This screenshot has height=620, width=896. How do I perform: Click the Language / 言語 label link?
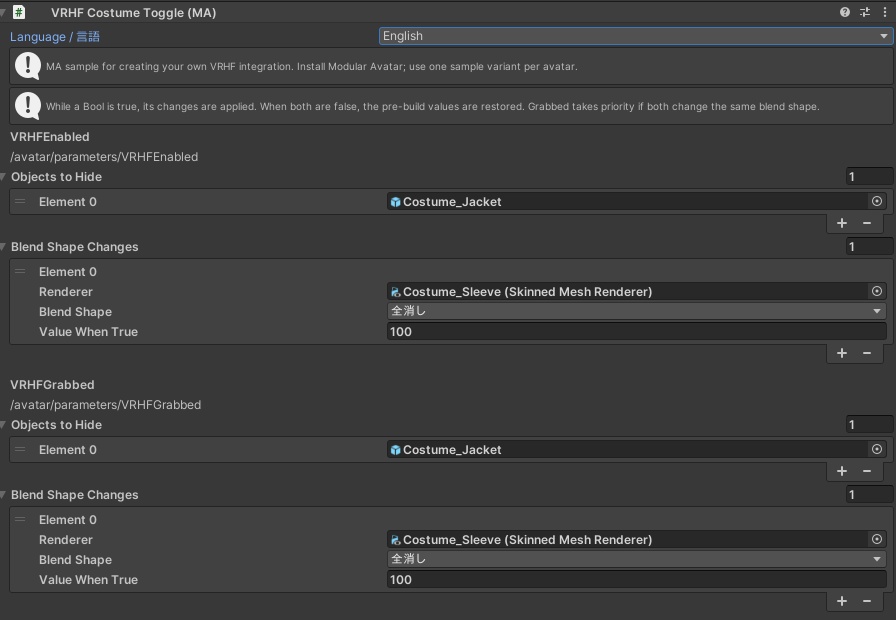point(55,37)
